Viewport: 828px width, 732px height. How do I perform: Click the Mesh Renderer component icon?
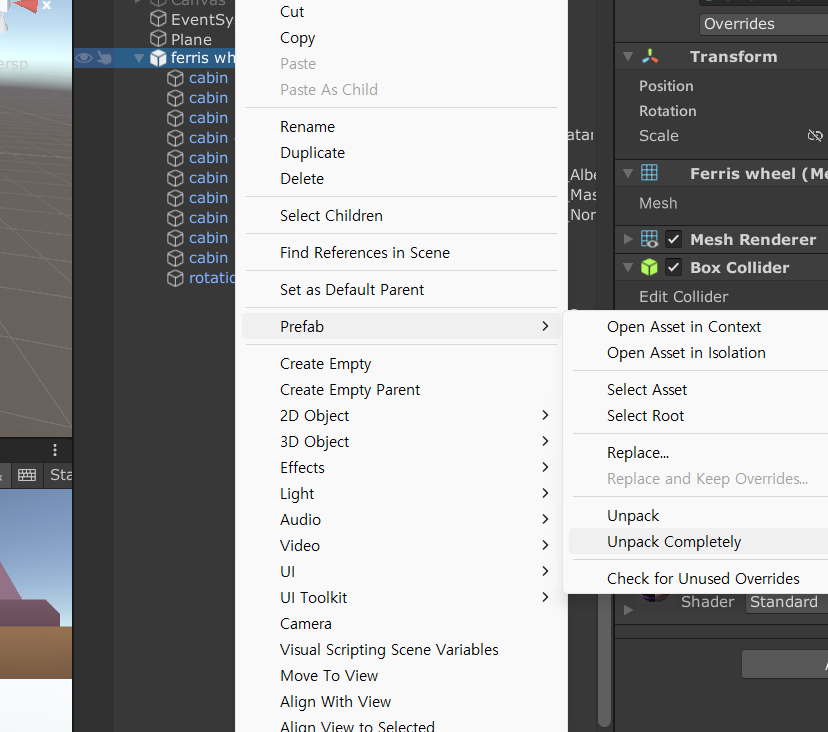pos(649,239)
